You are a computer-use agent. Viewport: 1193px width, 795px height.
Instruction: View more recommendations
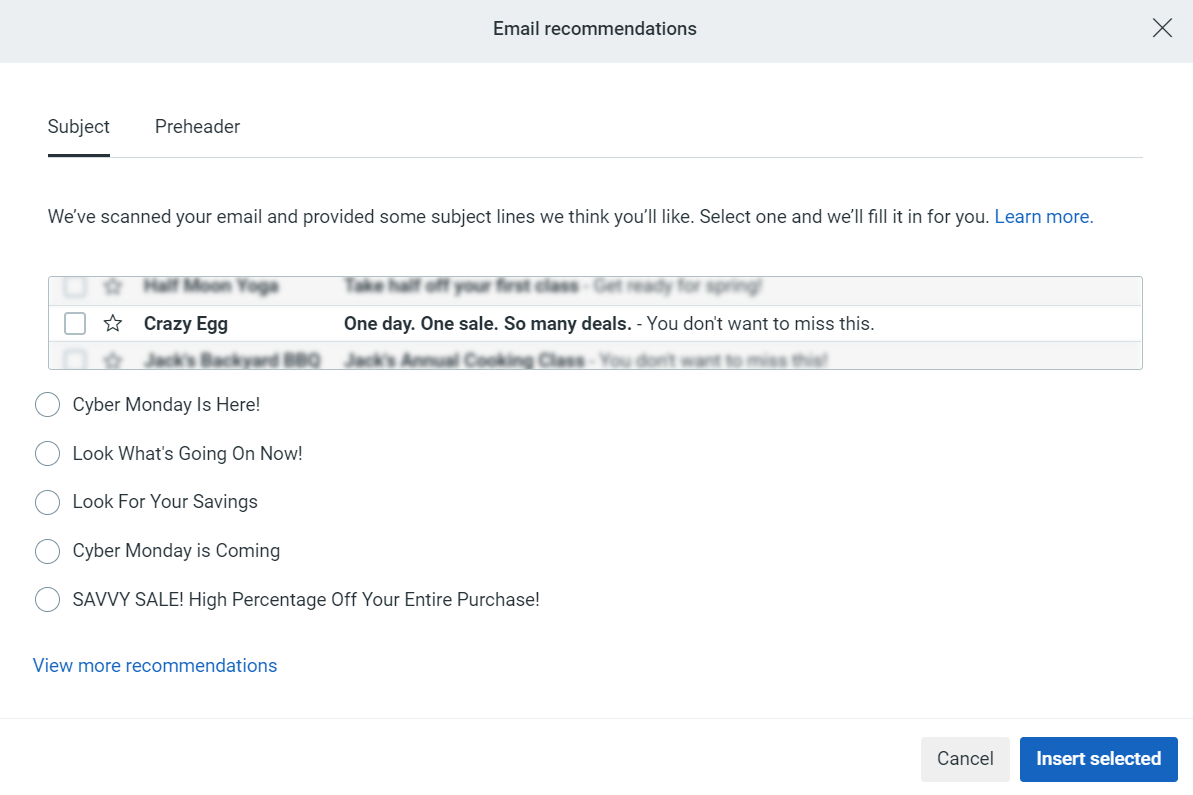click(x=154, y=665)
